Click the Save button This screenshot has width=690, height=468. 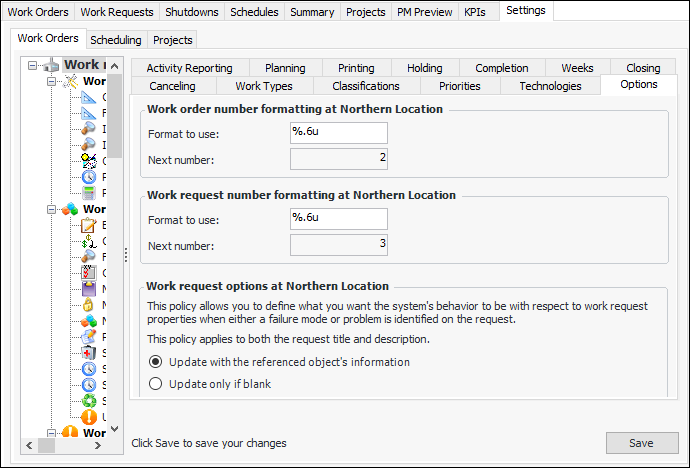(641, 443)
